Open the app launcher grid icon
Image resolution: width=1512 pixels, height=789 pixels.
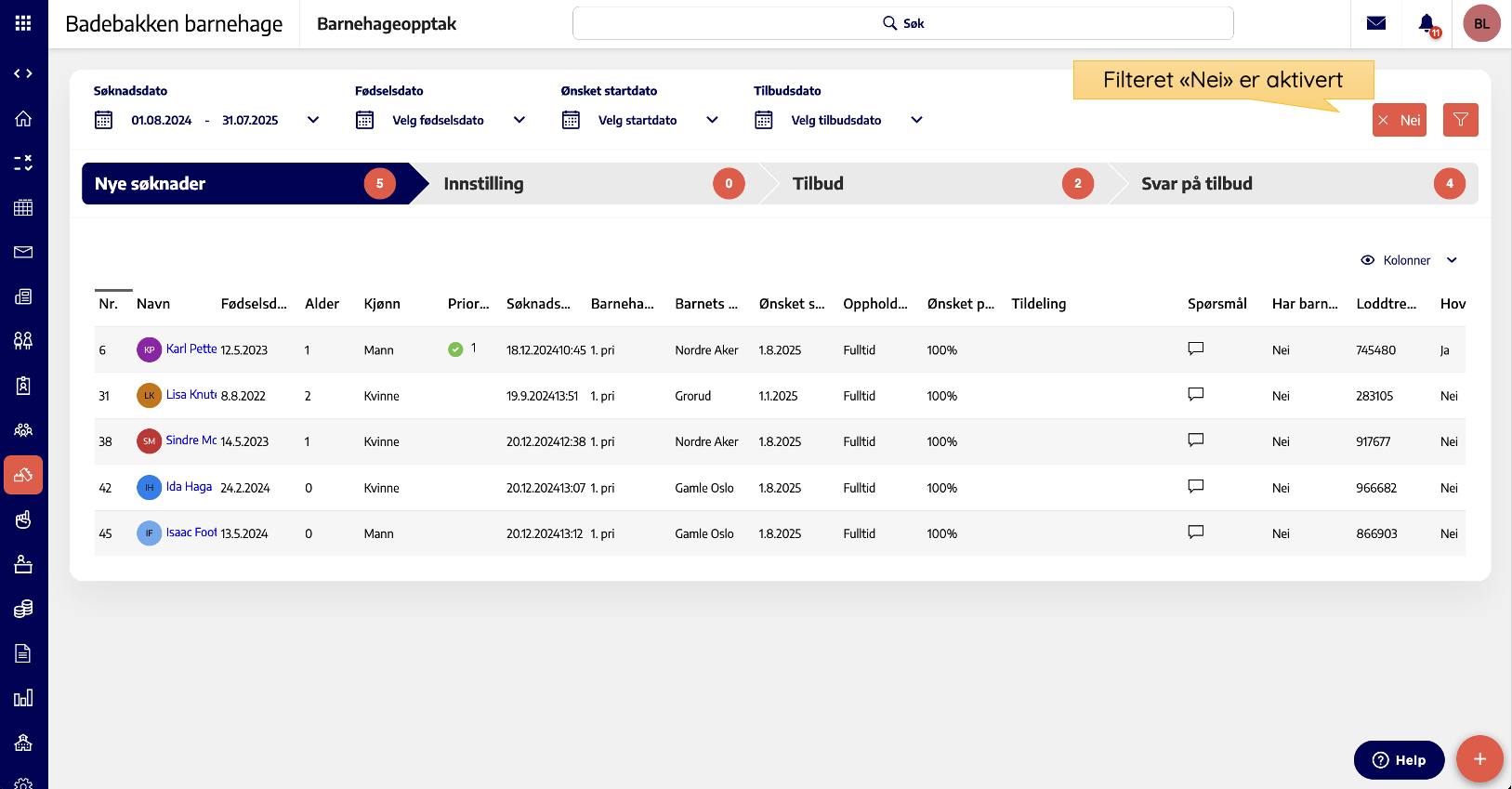click(23, 23)
